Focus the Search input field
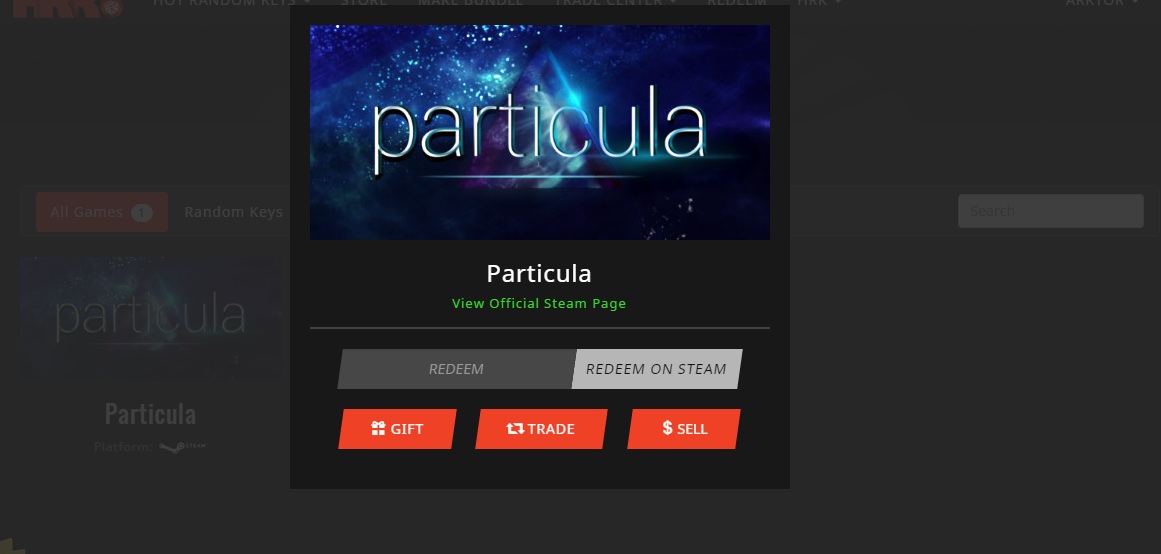Viewport: 1161px width, 554px height. point(1051,211)
